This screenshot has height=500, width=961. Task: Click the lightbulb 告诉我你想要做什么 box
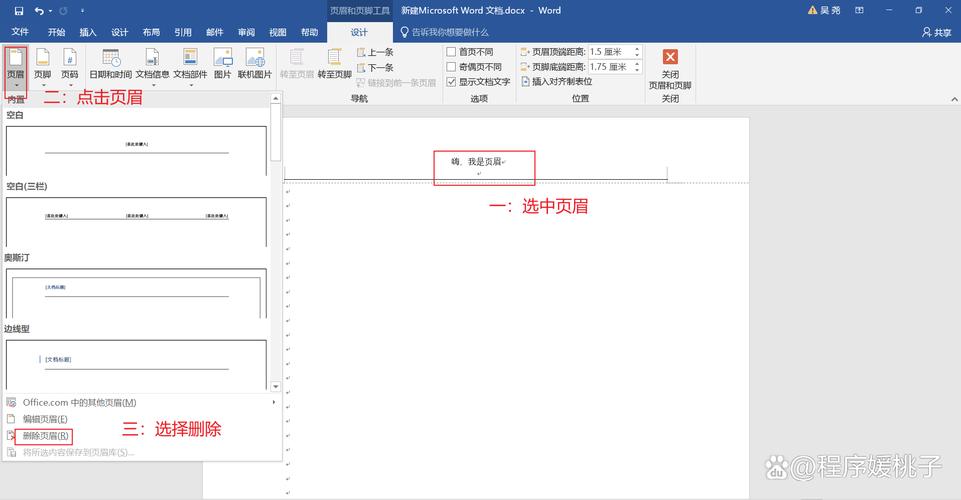coord(444,32)
